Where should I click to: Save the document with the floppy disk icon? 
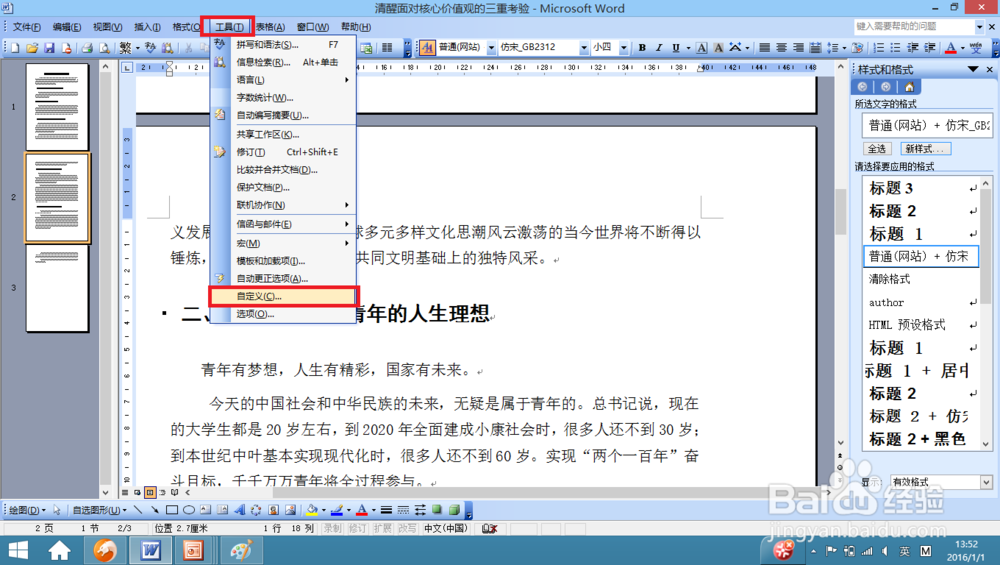[49, 48]
